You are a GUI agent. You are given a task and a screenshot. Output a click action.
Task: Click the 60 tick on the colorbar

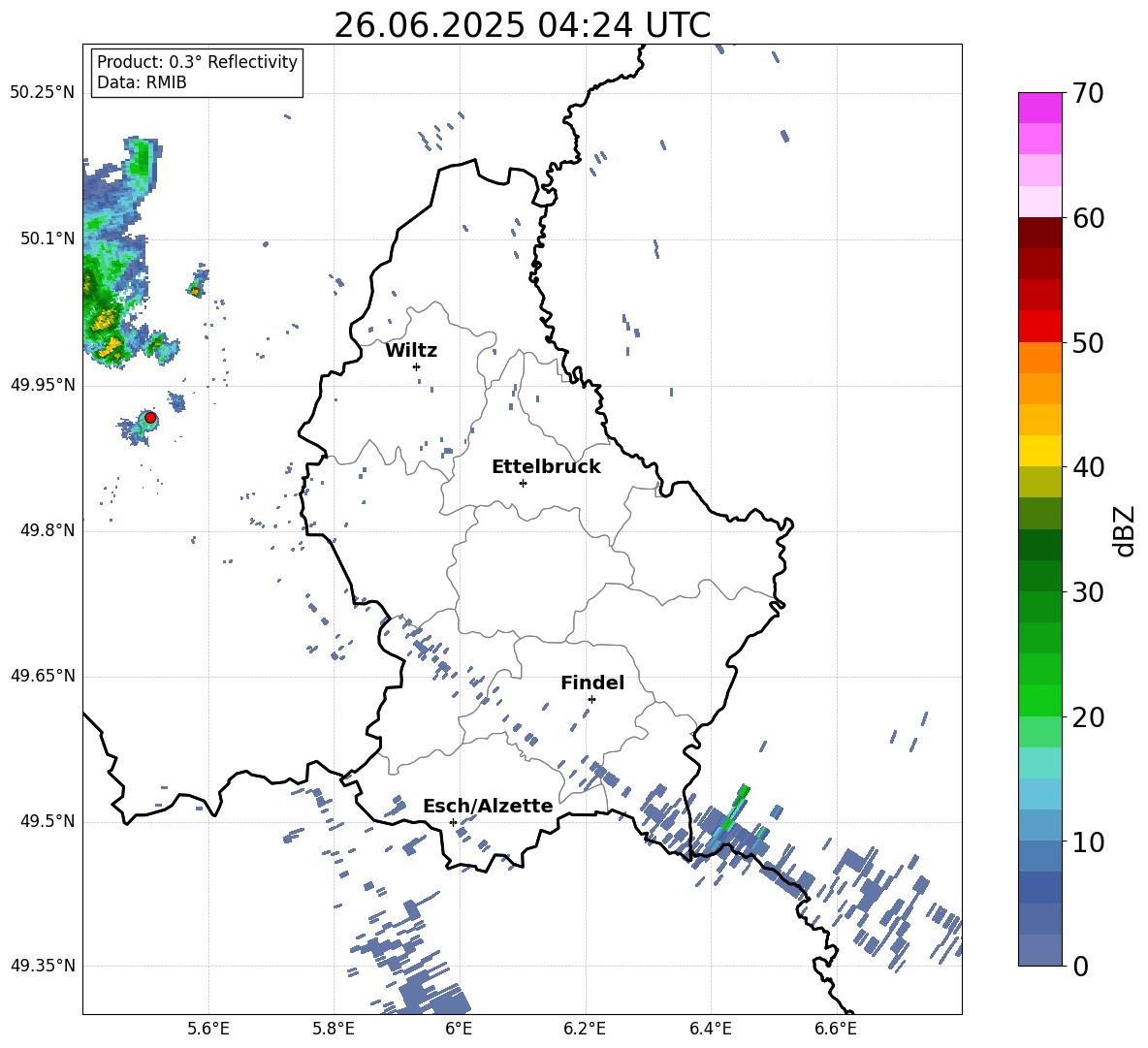(x=1088, y=218)
